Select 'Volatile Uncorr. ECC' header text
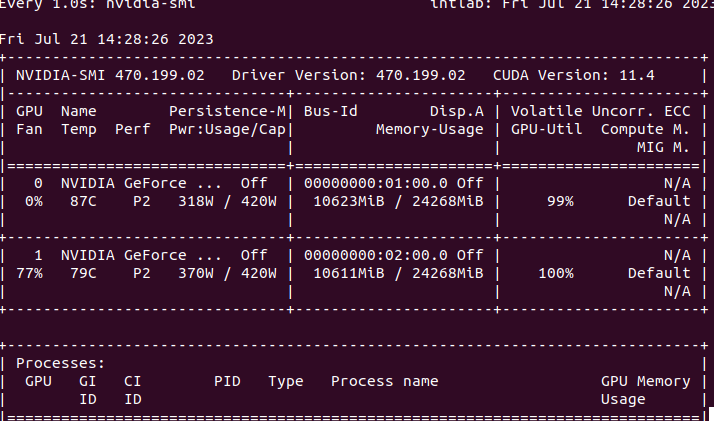The image size is (714, 421). [601, 111]
